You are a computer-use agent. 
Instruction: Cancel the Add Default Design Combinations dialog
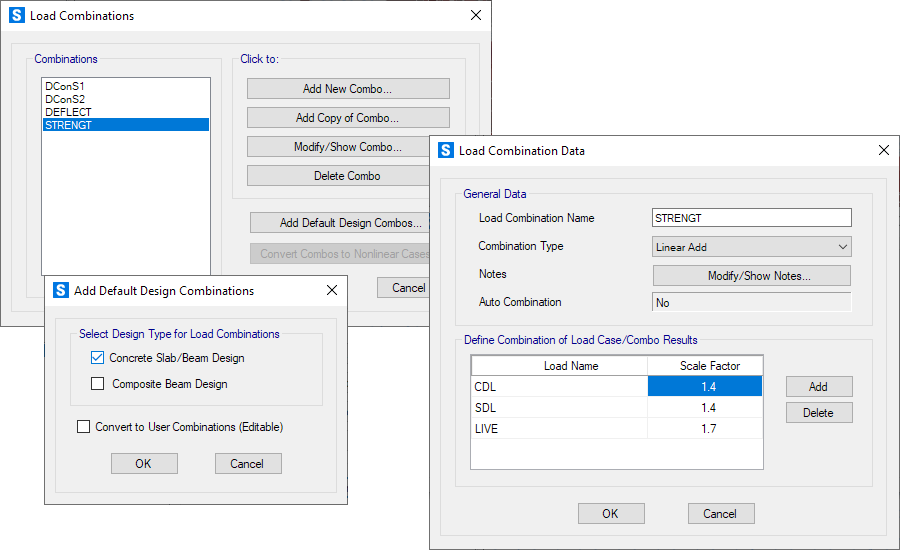pyautogui.click(x=247, y=463)
